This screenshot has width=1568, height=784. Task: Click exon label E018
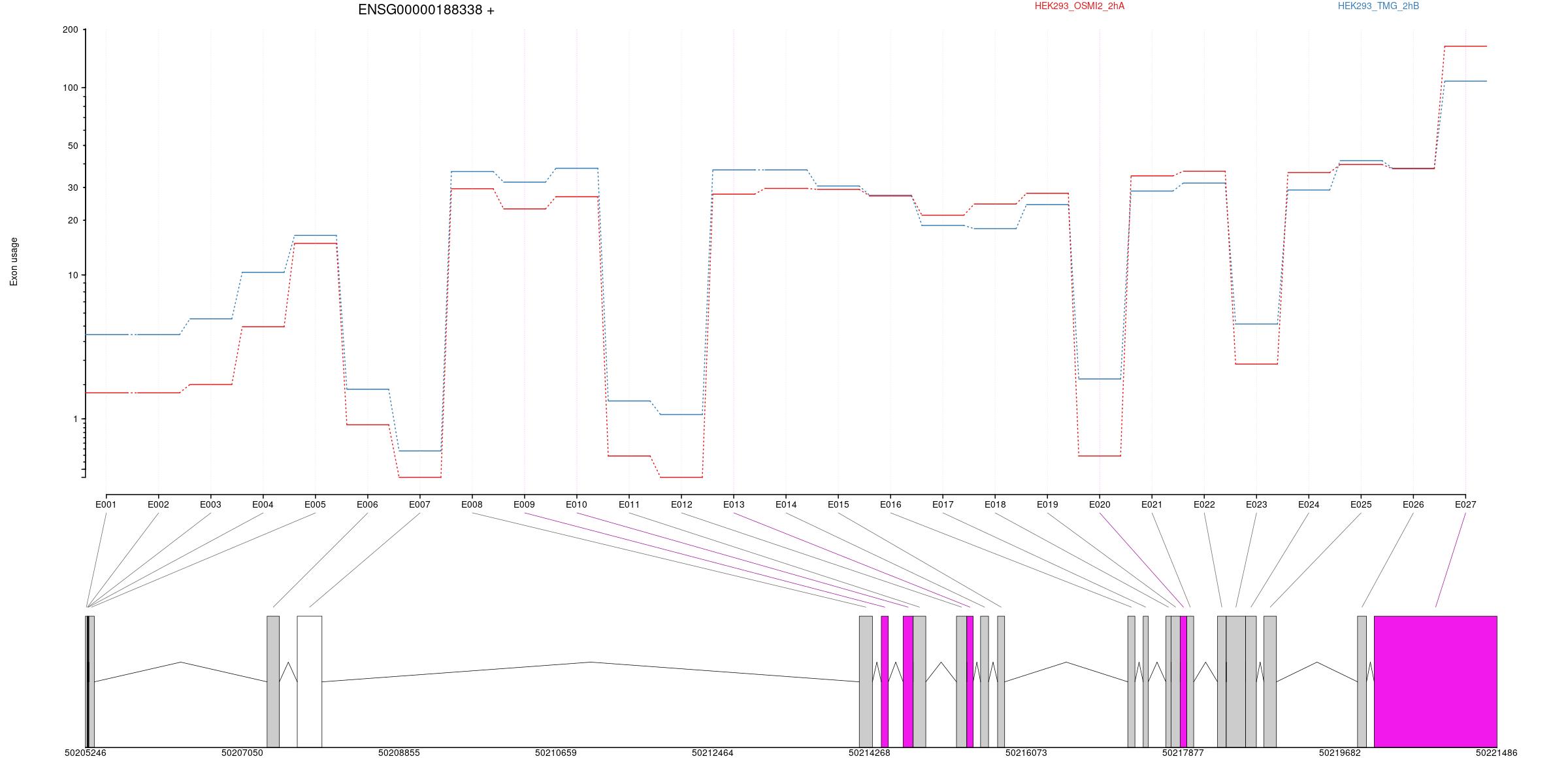click(x=995, y=504)
